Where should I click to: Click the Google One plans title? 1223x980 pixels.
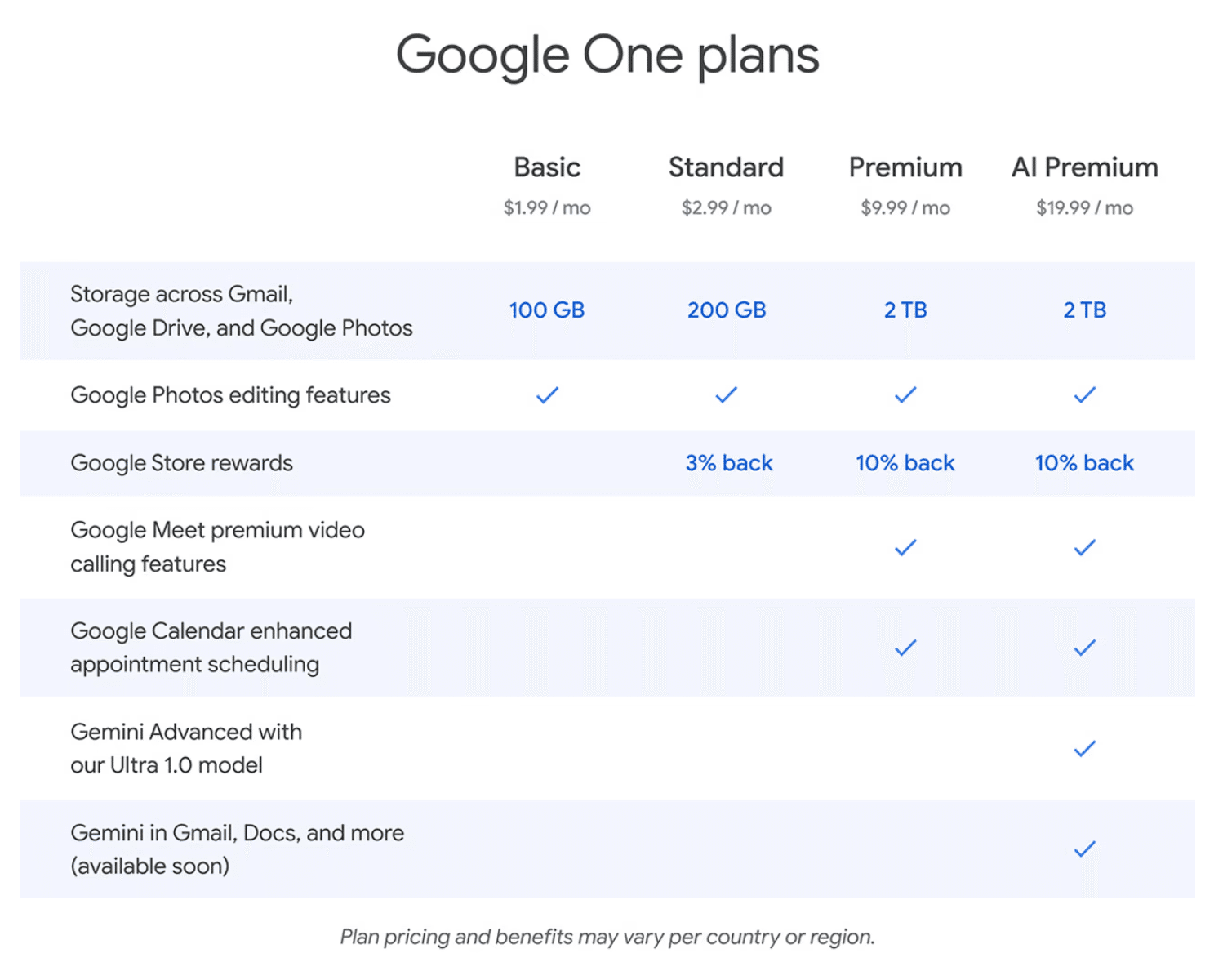(x=607, y=56)
